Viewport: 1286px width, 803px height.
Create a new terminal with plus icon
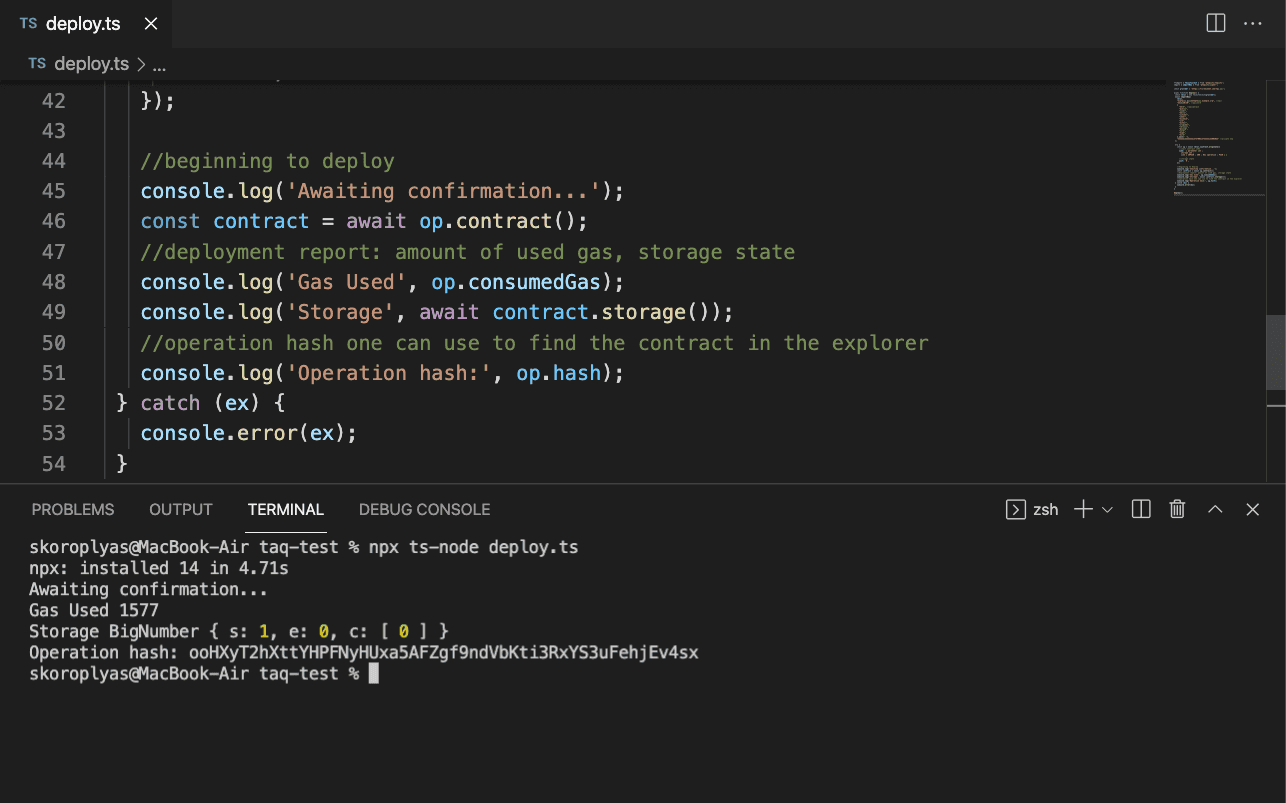1083,510
